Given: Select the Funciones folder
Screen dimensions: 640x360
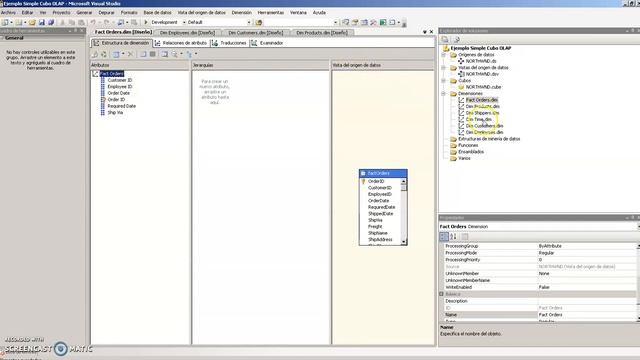Looking at the screenshot, I should (468, 146).
